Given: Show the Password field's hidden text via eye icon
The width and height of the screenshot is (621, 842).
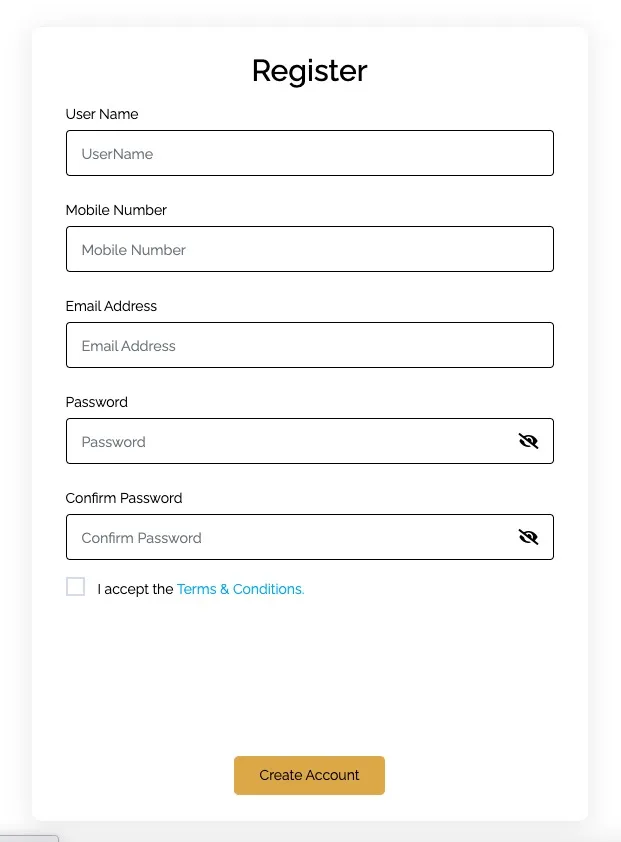Looking at the screenshot, I should pos(528,441).
